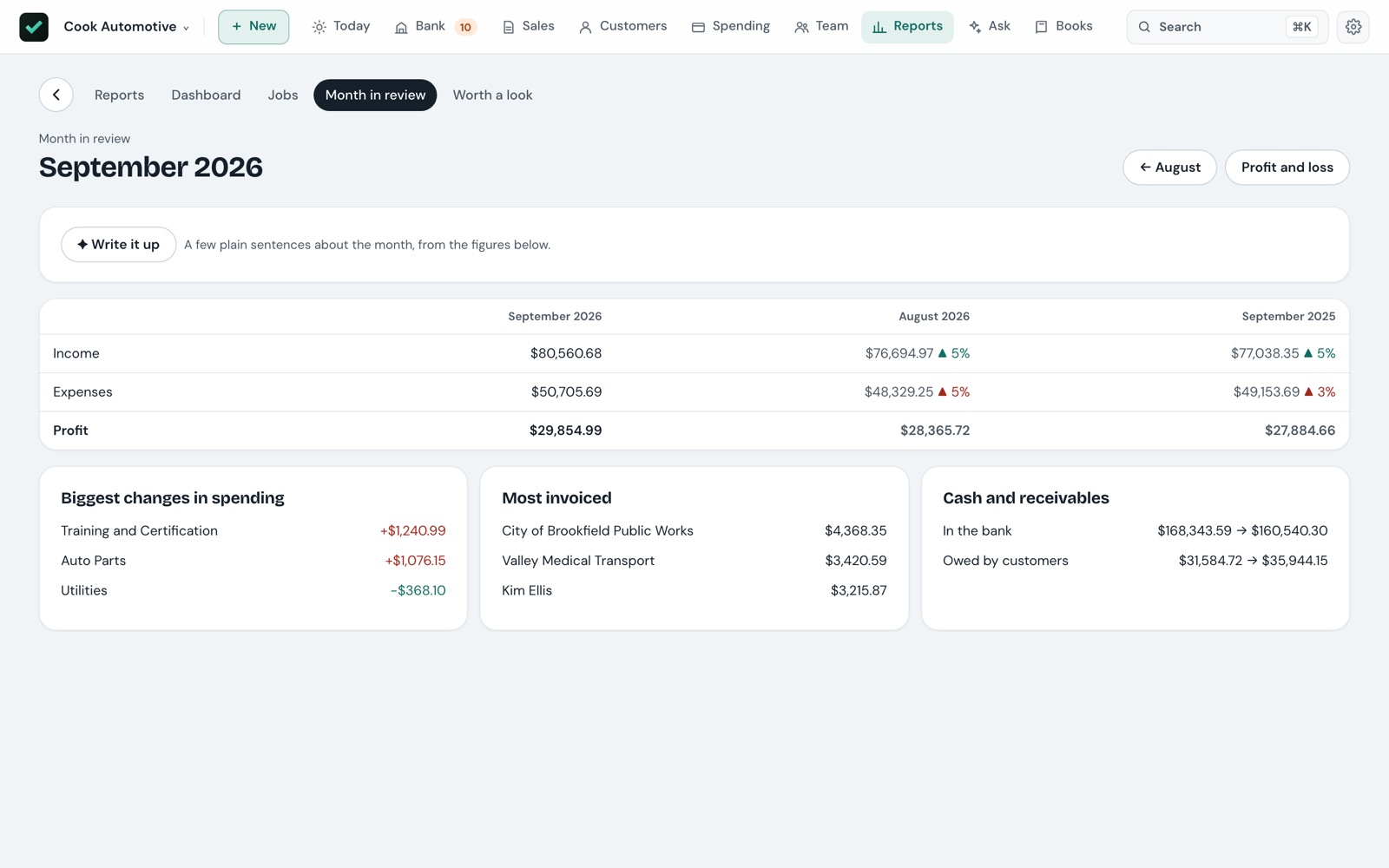Switch to the Jobs tab
The width and height of the screenshot is (1389, 868).
[283, 95]
